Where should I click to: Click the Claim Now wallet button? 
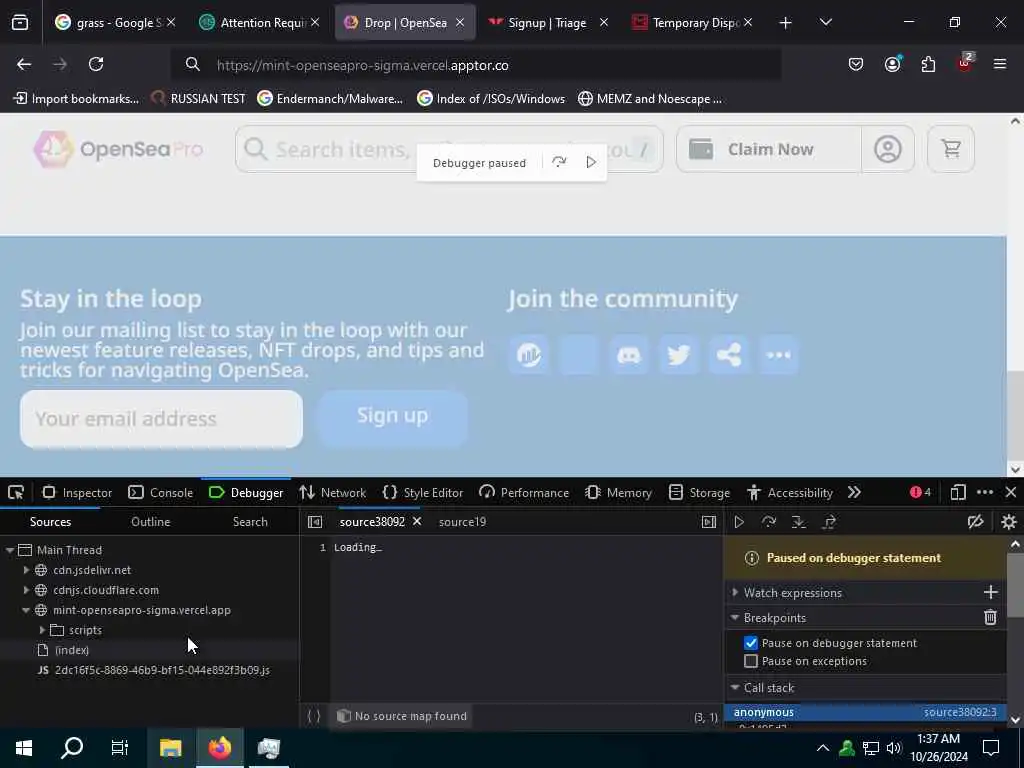tap(769, 149)
